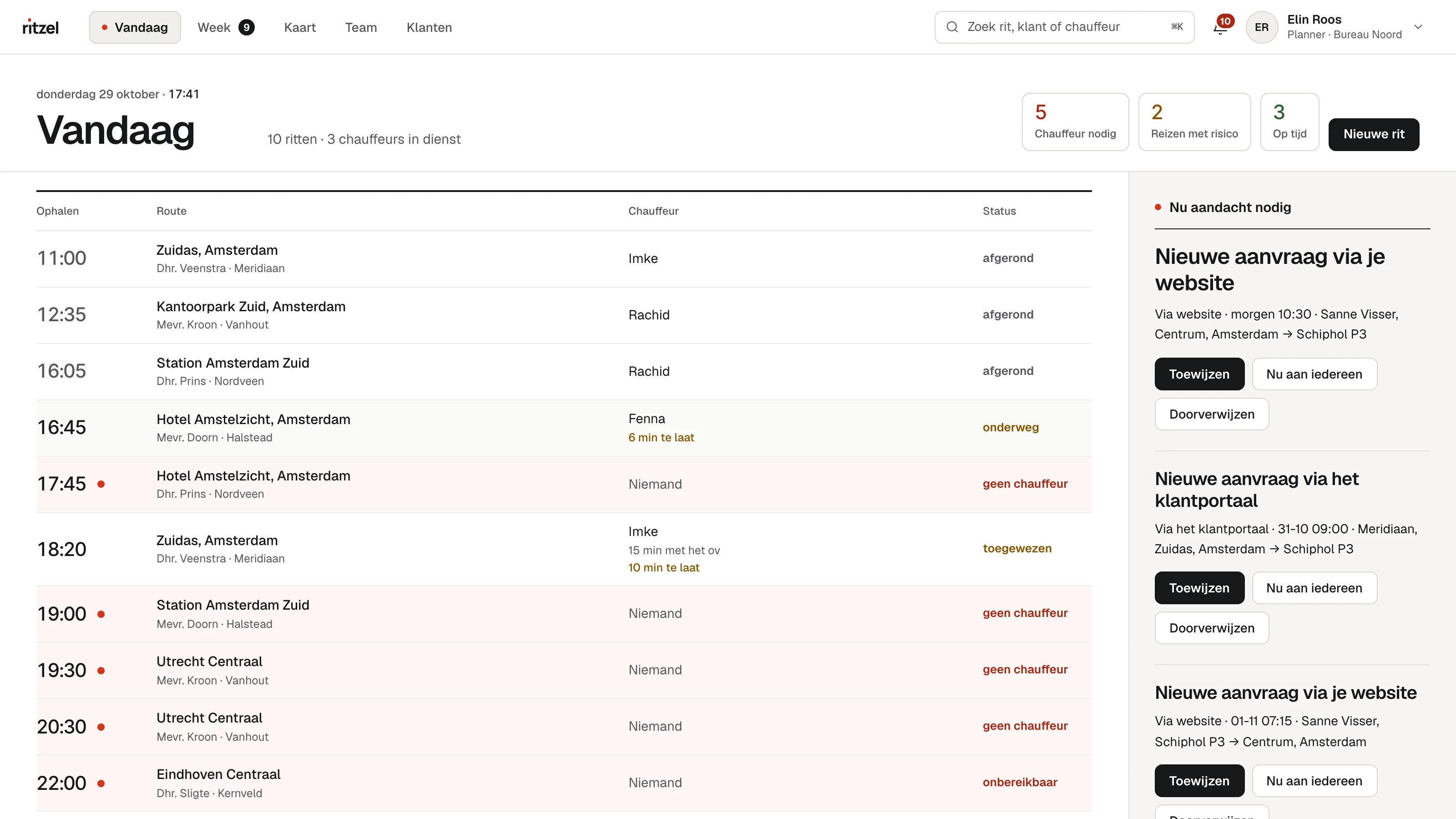
Task: Open the Week tab
Action: click(x=226, y=27)
